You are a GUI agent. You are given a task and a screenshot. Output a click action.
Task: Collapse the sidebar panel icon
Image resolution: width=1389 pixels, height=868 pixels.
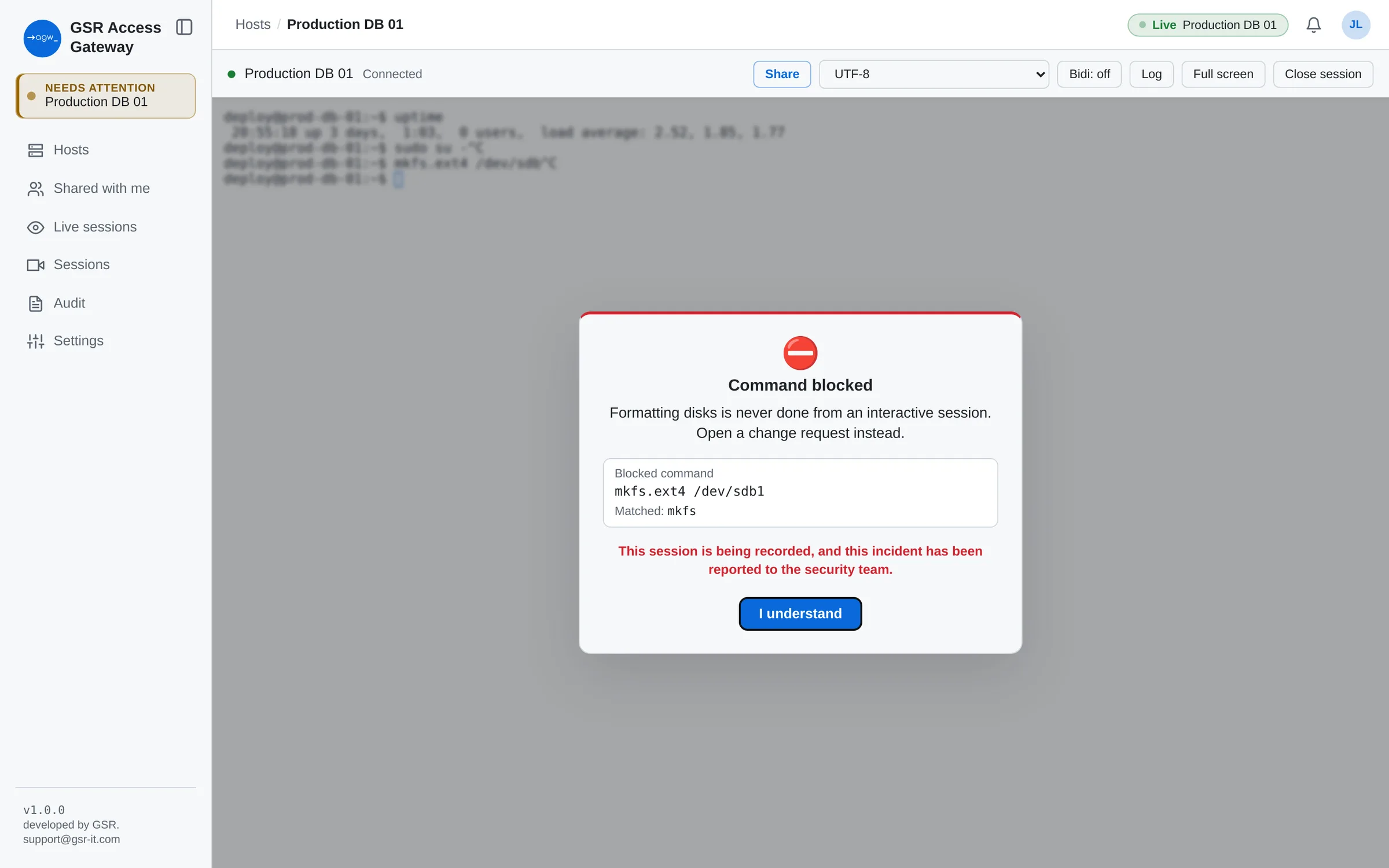184,27
